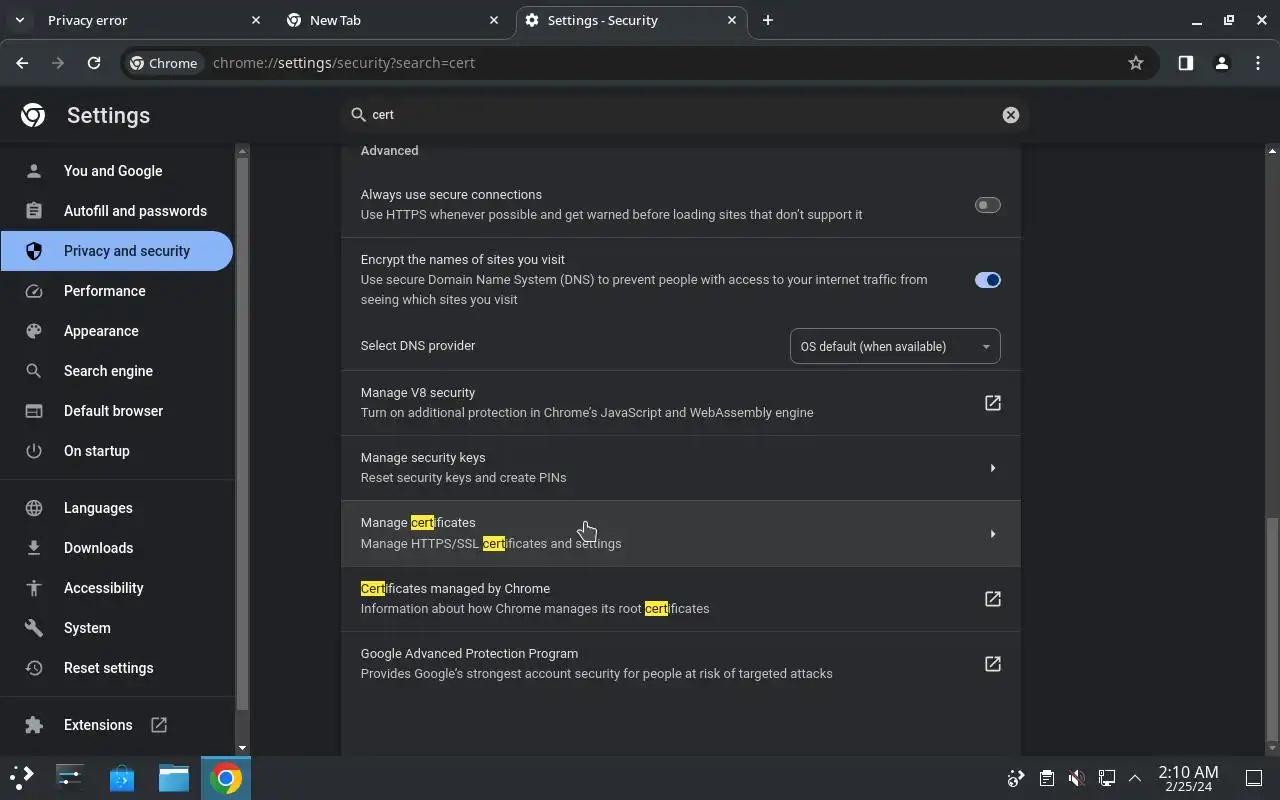The image size is (1280, 800).
Task: Open the Select DNS provider dropdown
Action: [x=895, y=346]
